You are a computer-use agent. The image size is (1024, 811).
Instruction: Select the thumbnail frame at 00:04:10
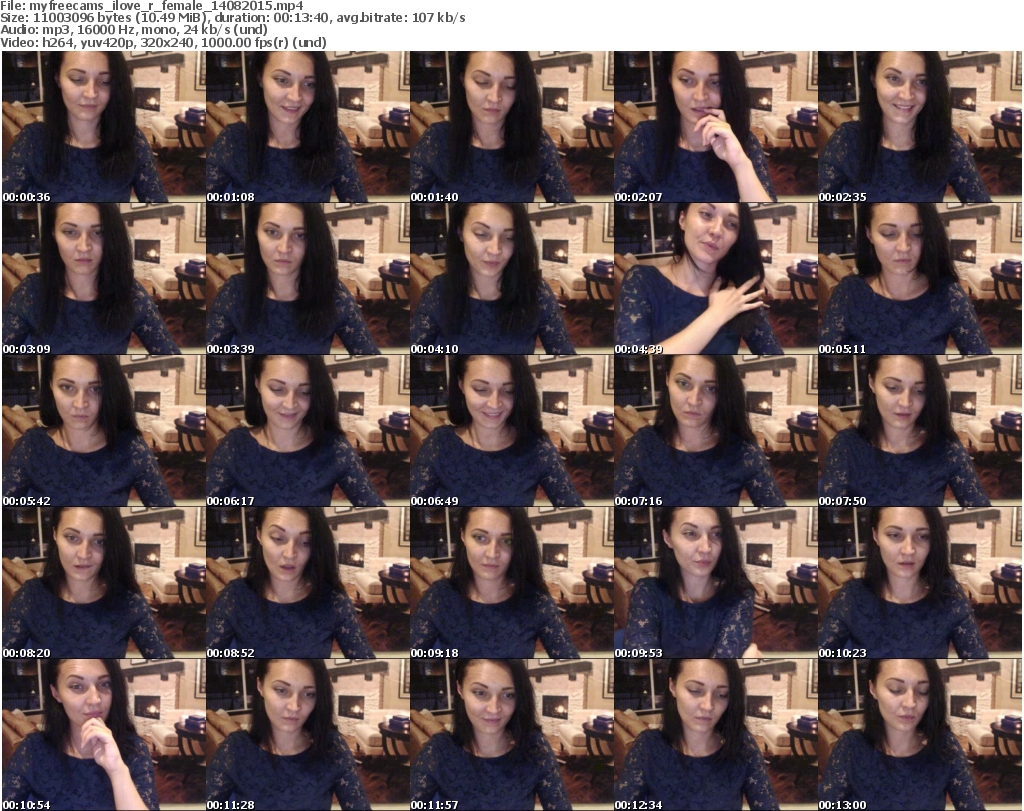pyautogui.click(x=511, y=279)
